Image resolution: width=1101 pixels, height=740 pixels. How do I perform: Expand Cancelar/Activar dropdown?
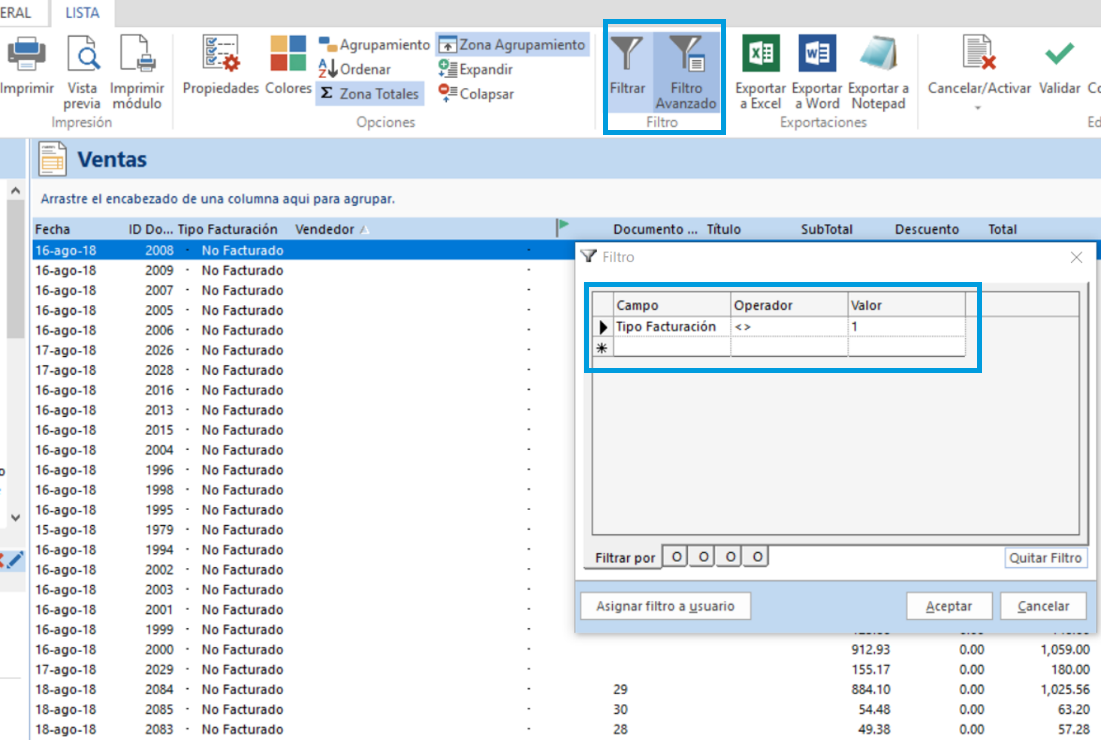point(978,106)
